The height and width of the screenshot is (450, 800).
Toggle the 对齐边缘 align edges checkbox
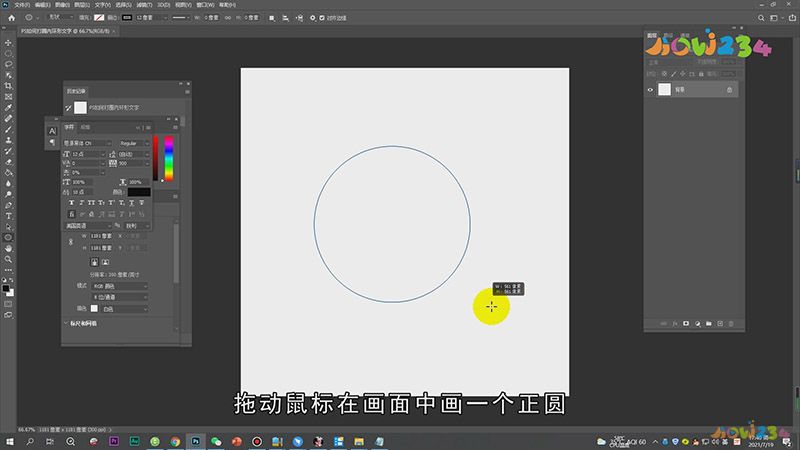tap(322, 18)
